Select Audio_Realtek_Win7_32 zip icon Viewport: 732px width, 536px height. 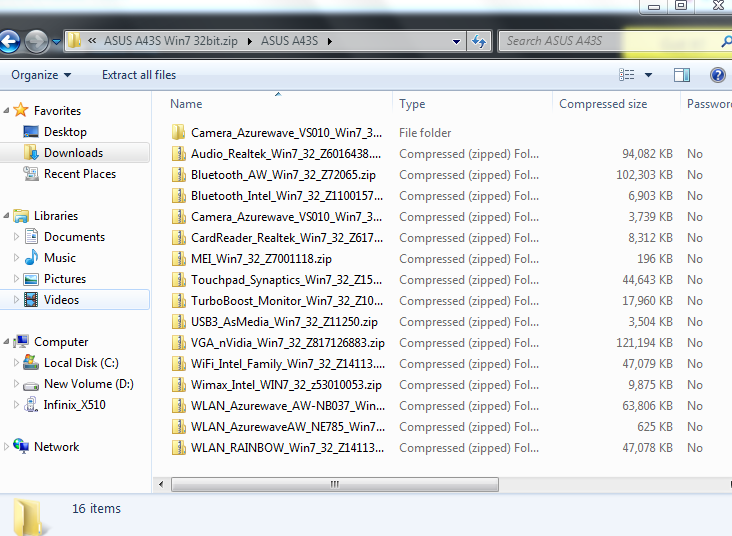point(178,154)
